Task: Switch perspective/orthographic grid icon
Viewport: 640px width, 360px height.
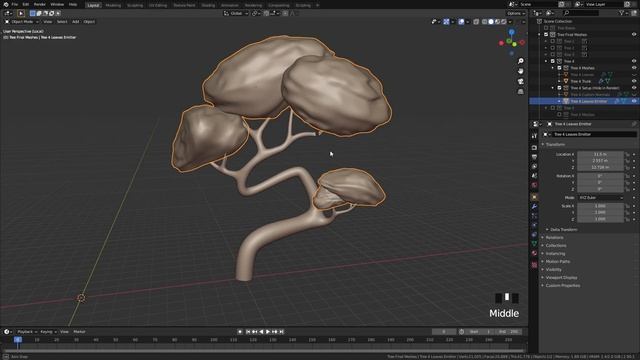Action: coord(521,91)
